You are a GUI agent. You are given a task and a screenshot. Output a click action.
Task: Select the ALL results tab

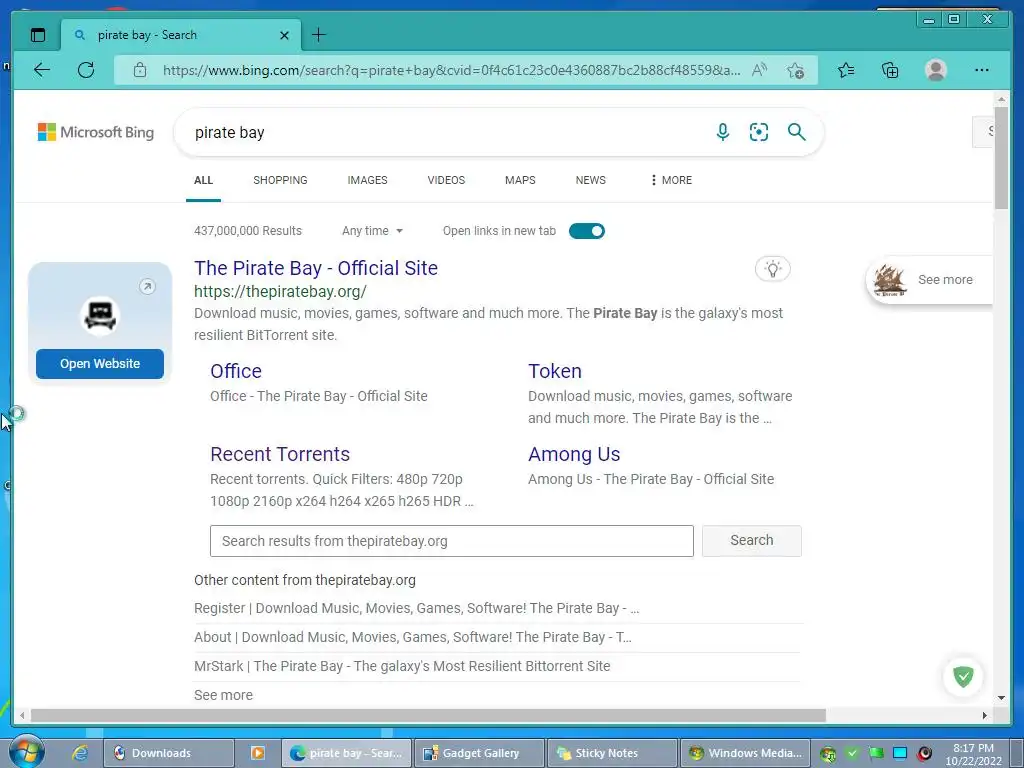pyautogui.click(x=203, y=180)
